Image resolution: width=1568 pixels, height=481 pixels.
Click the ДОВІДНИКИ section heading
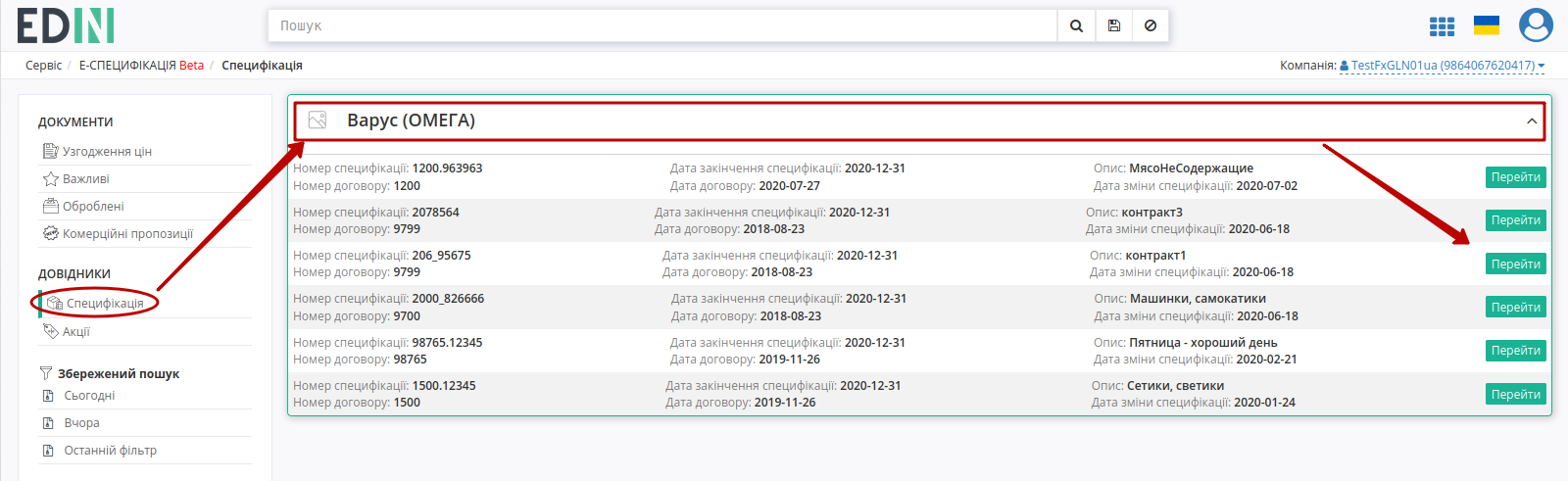click(x=74, y=274)
